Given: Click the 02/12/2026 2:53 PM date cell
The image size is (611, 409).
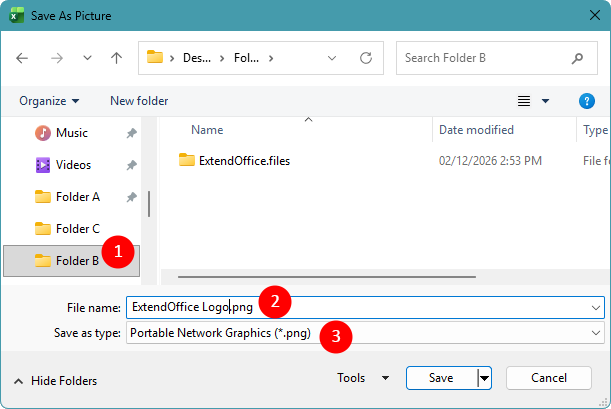Looking at the screenshot, I should point(490,161).
